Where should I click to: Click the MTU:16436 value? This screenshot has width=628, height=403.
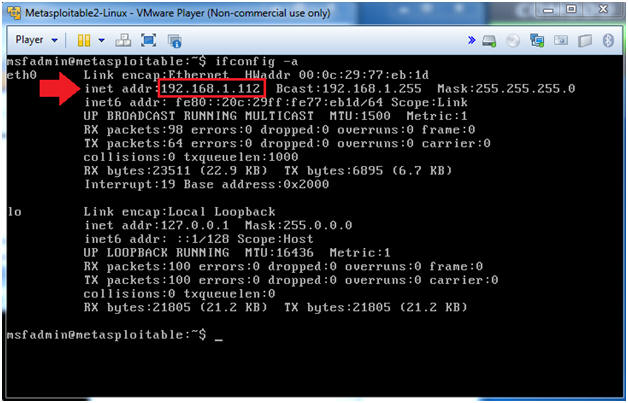[279, 252]
